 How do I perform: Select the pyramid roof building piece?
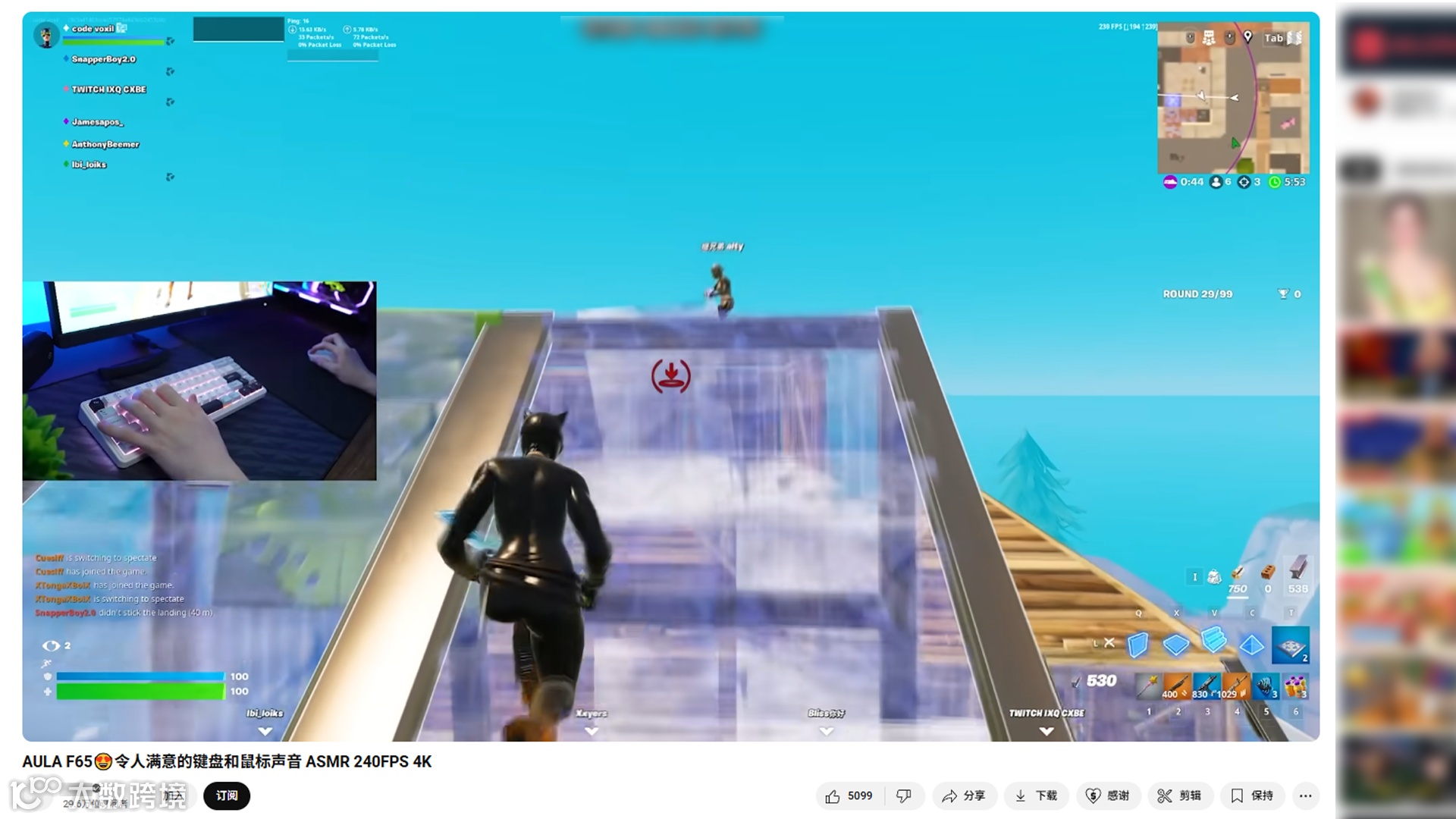tap(1251, 645)
